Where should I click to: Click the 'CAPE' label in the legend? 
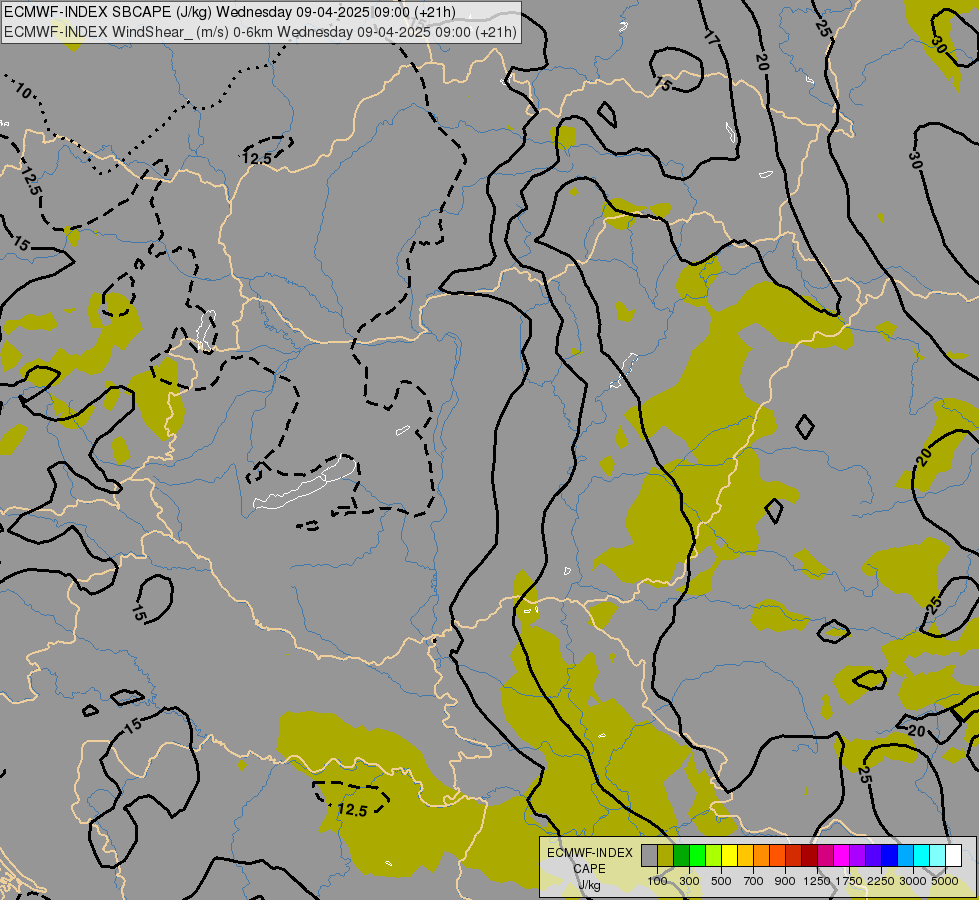[589, 869]
